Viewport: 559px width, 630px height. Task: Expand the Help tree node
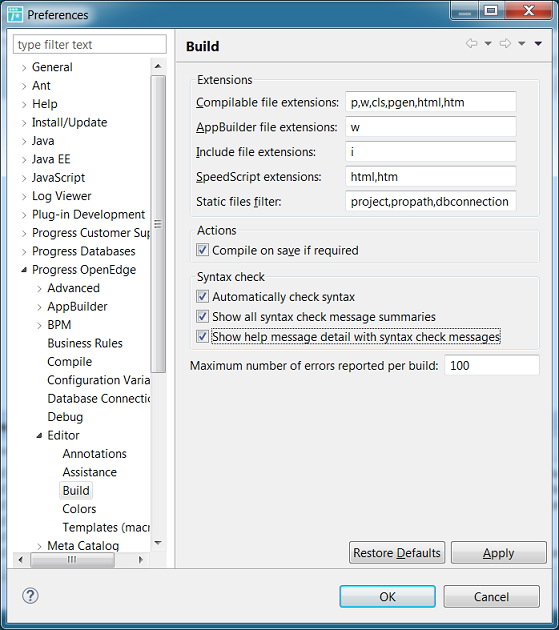pyautogui.click(x=24, y=104)
